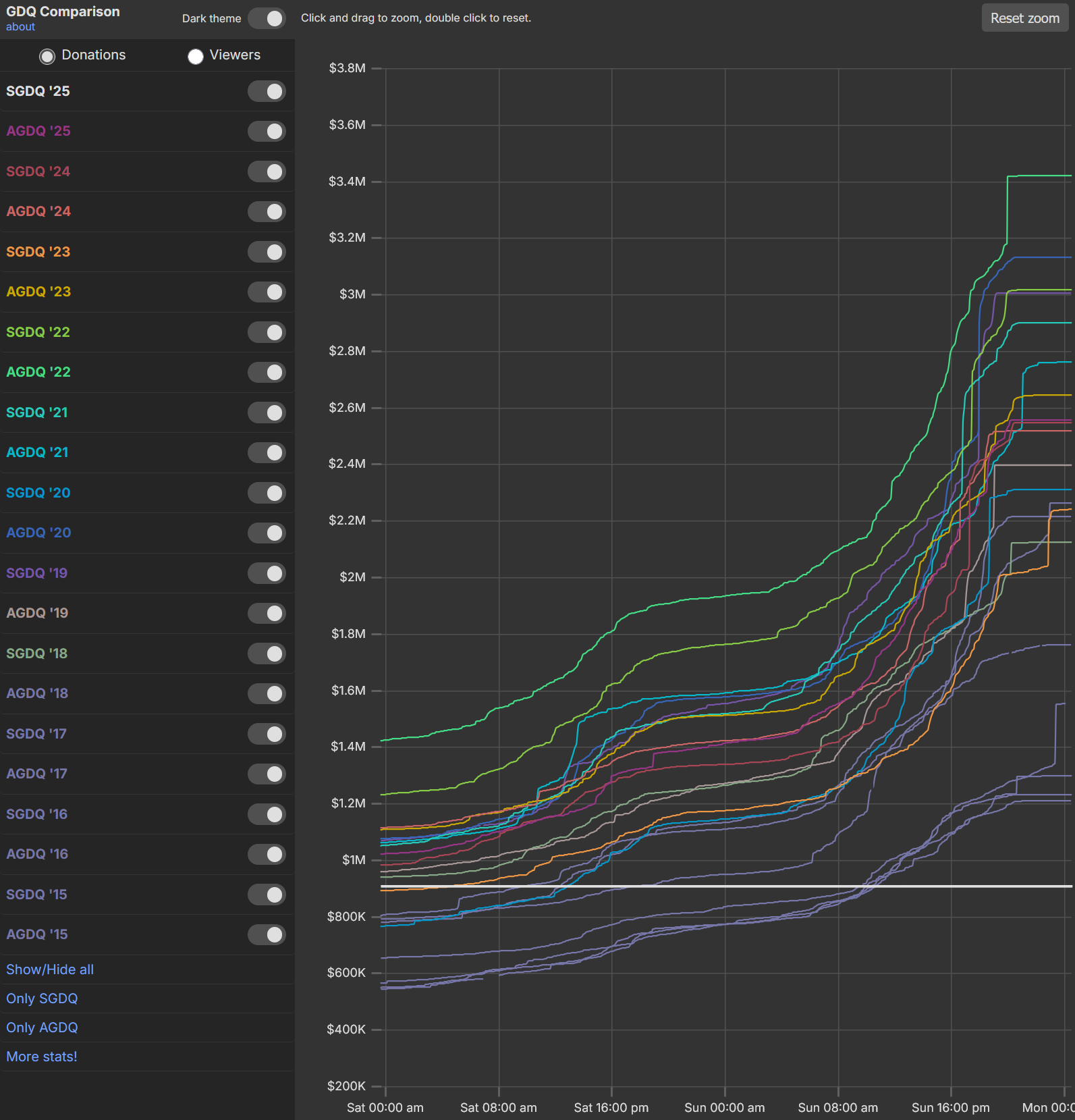The height and width of the screenshot is (1120, 1075).
Task: Click the GDQ Comparison title
Action: pyautogui.click(x=63, y=11)
